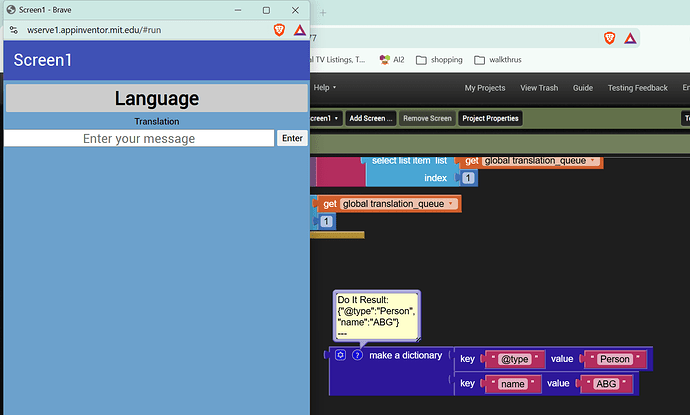
Task: Click the Project Properties button
Action: pos(490,118)
